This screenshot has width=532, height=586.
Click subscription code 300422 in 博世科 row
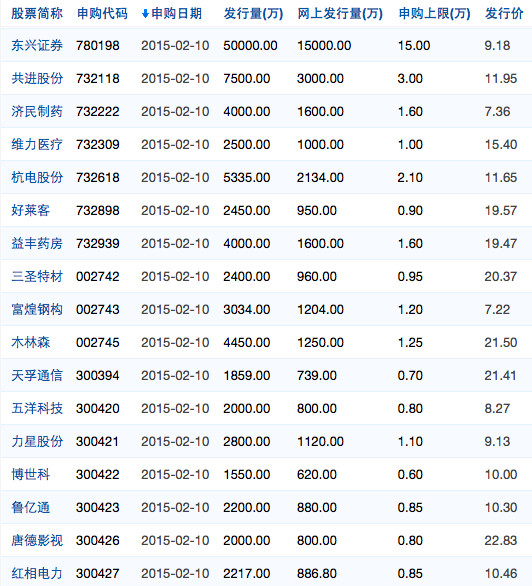(x=98, y=475)
